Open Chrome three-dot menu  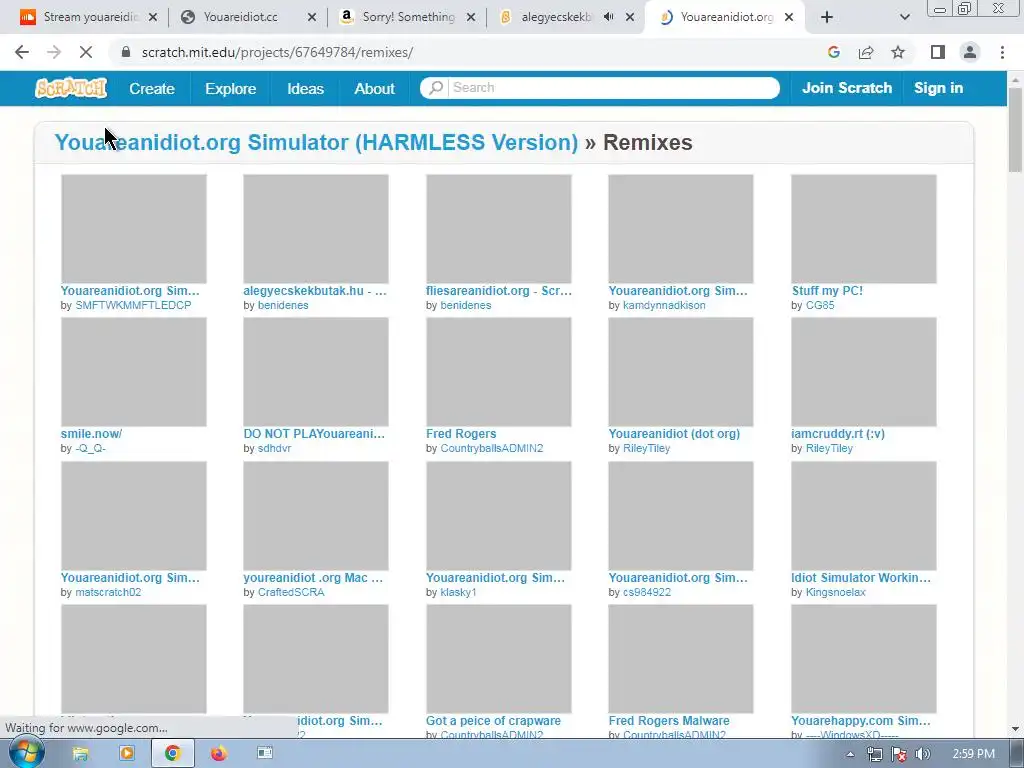pyautogui.click(x=1002, y=52)
